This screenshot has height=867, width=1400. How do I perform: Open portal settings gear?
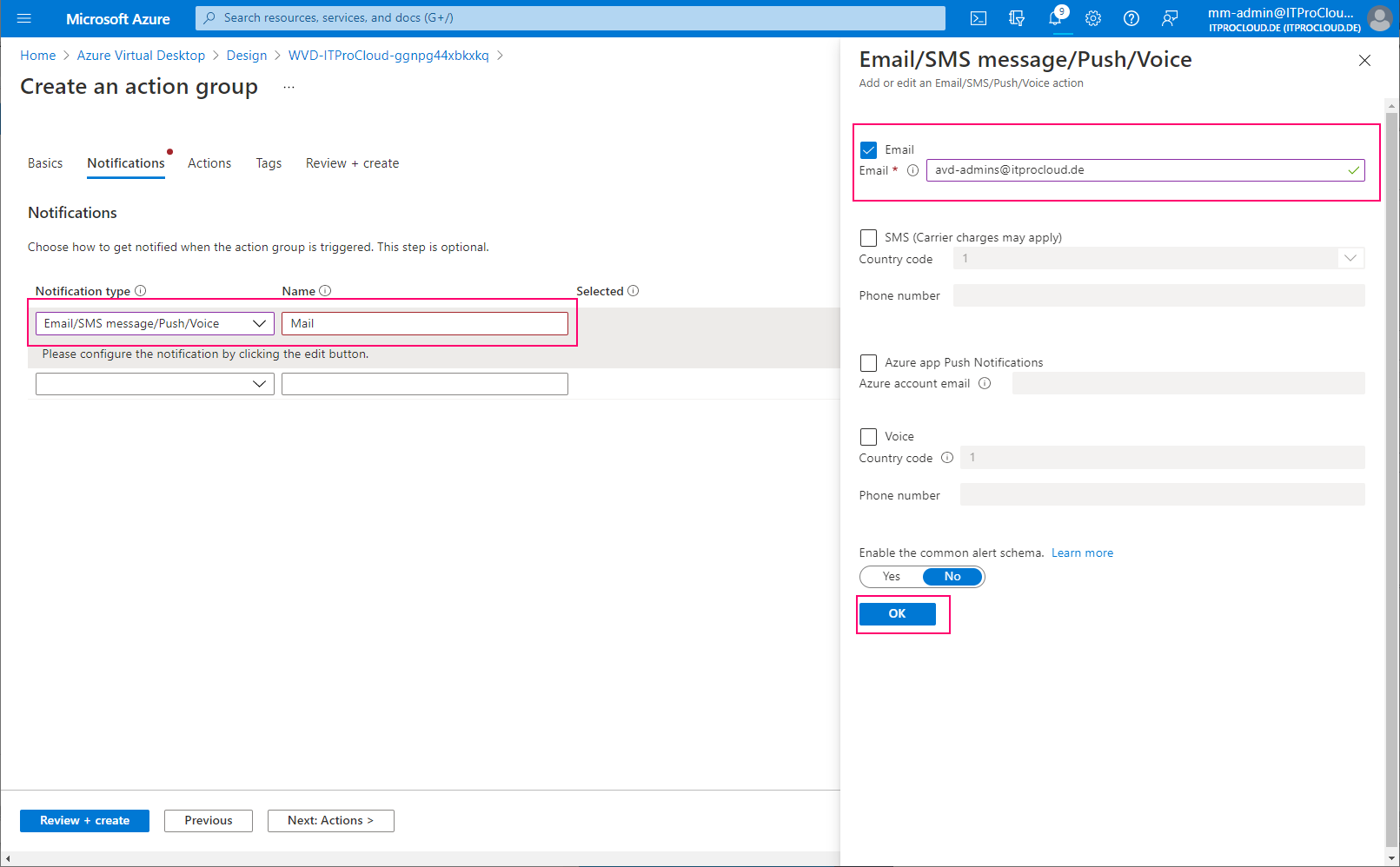(x=1093, y=18)
